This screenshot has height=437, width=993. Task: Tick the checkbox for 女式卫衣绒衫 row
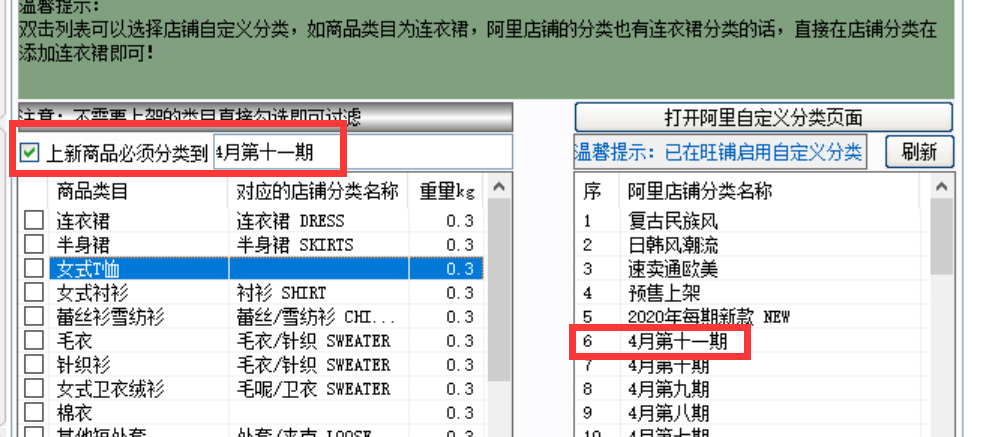pos(34,388)
